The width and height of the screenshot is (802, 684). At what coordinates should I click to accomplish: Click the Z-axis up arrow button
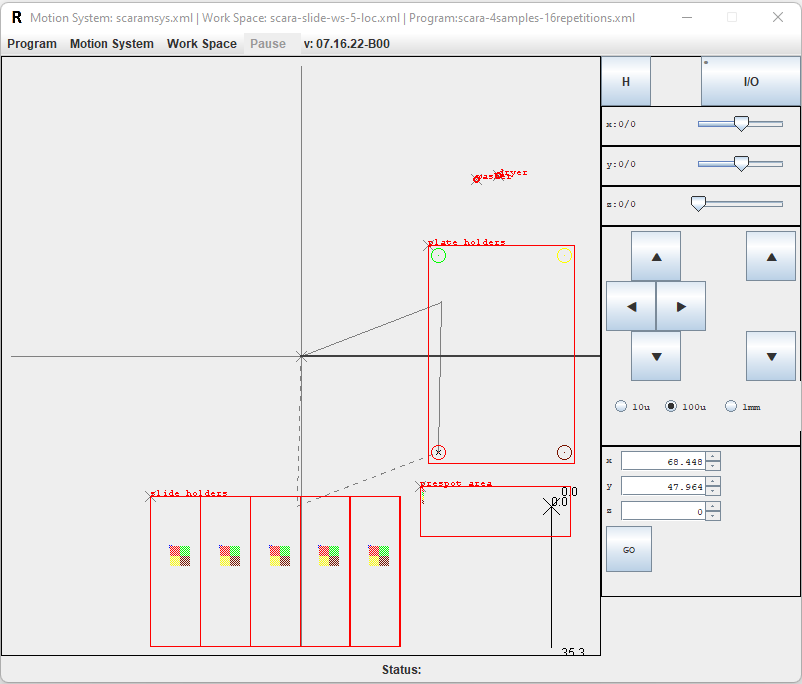point(771,256)
